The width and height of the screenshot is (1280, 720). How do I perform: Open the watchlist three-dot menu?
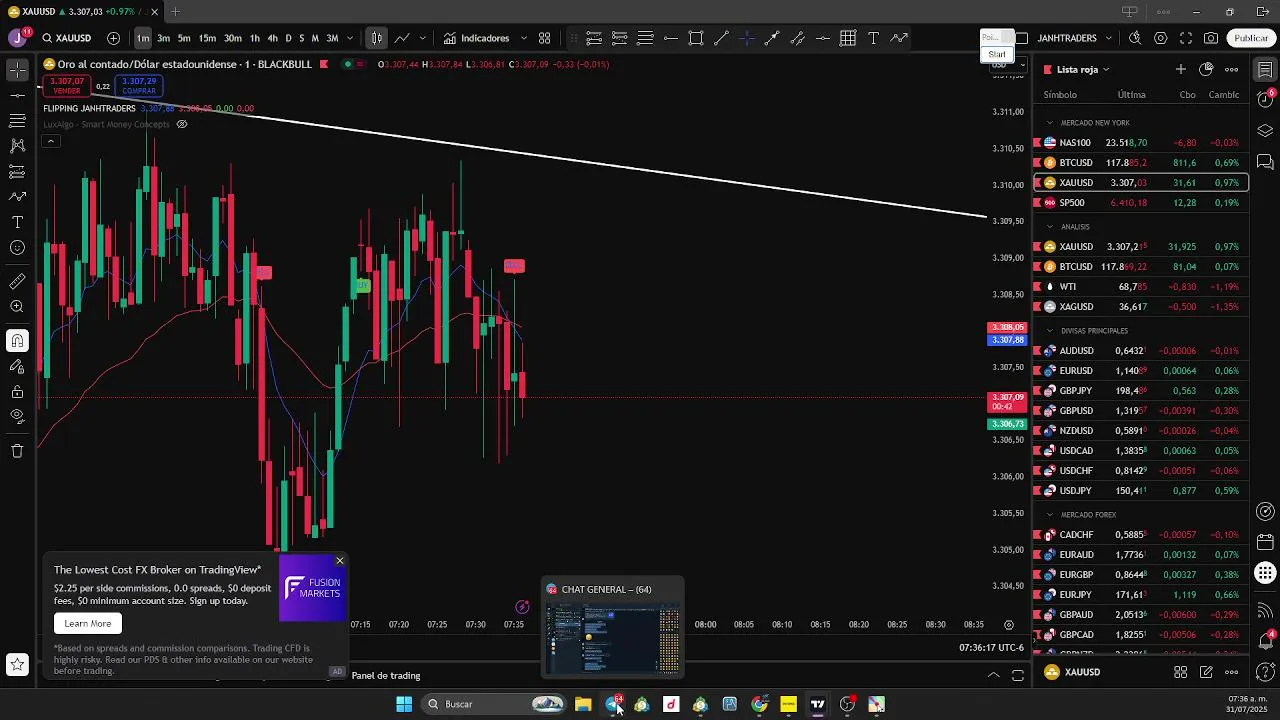pos(1232,69)
